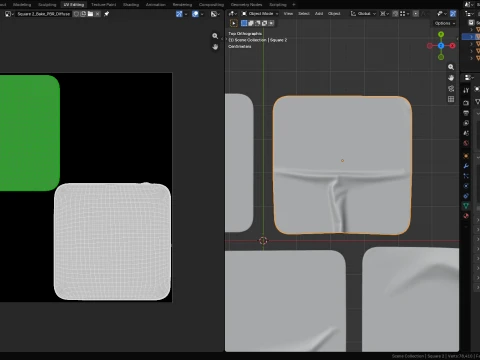This screenshot has height=360, width=480.
Task: Switch to the Modeling workspace tab
Action: 22,5
